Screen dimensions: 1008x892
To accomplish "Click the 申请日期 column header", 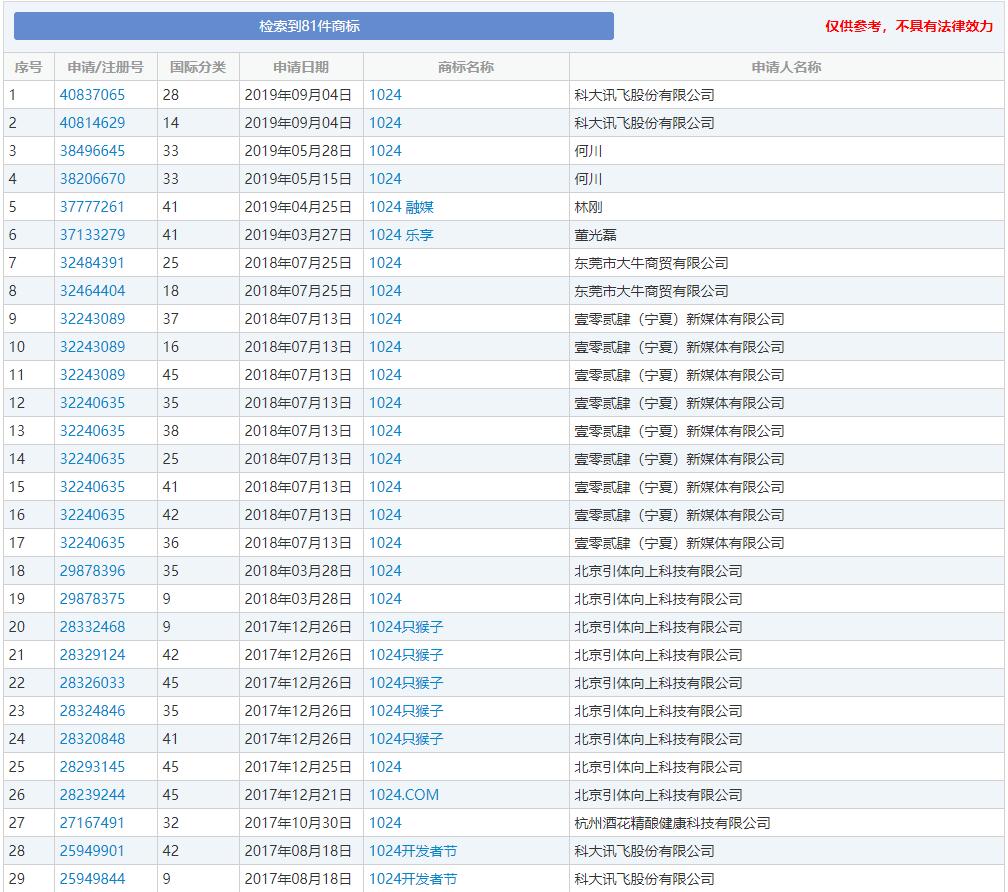I will [301, 67].
